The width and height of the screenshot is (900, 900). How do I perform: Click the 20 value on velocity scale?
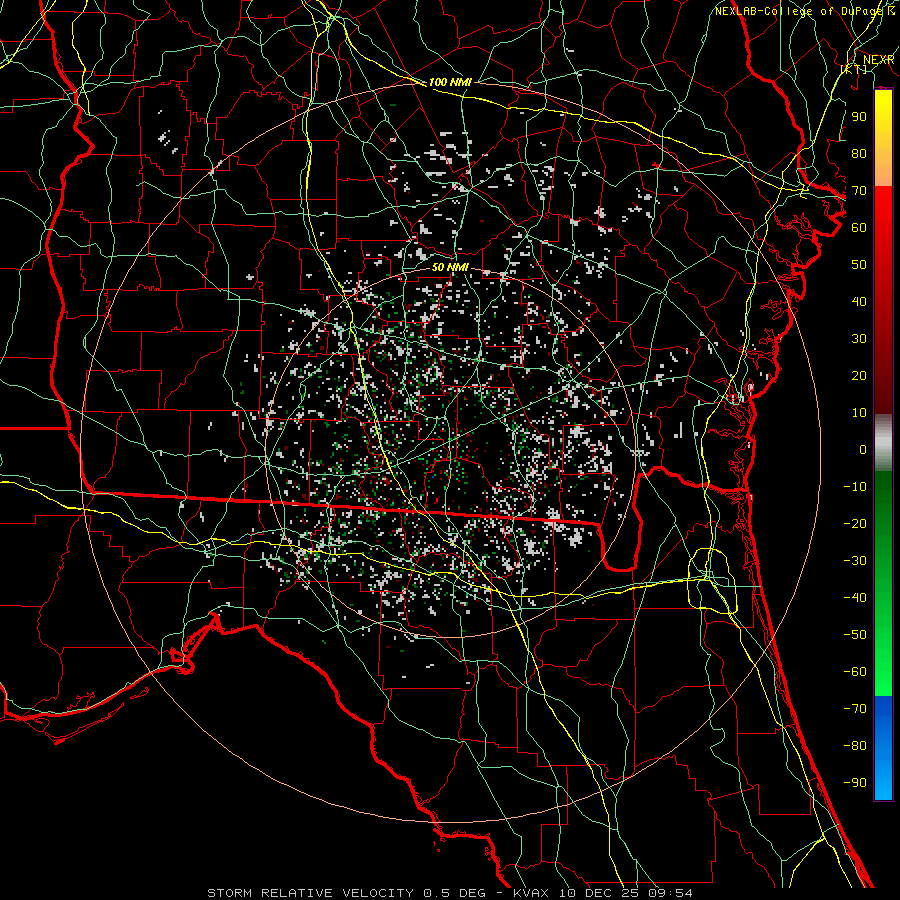click(x=859, y=375)
